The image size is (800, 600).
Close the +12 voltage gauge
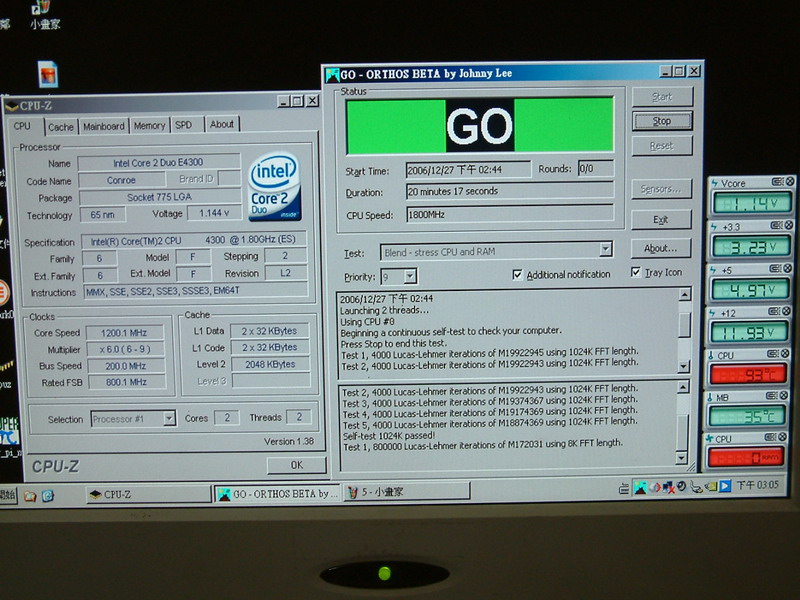(786, 311)
